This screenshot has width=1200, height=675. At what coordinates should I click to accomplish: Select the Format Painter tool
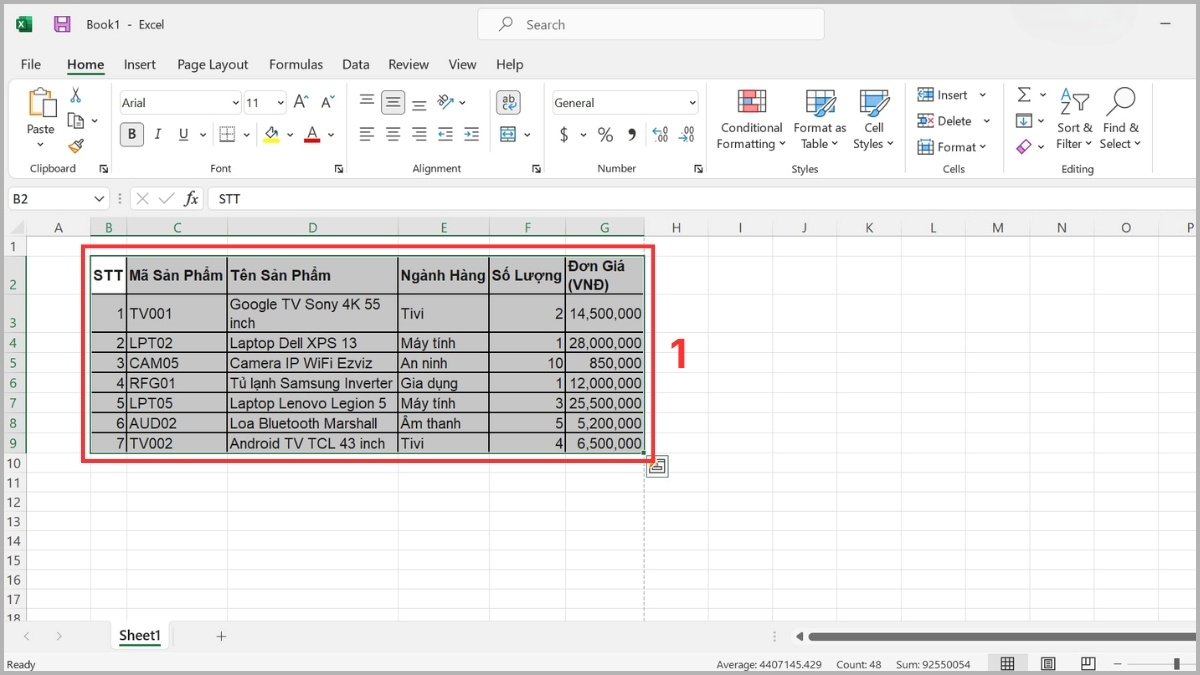tap(78, 146)
